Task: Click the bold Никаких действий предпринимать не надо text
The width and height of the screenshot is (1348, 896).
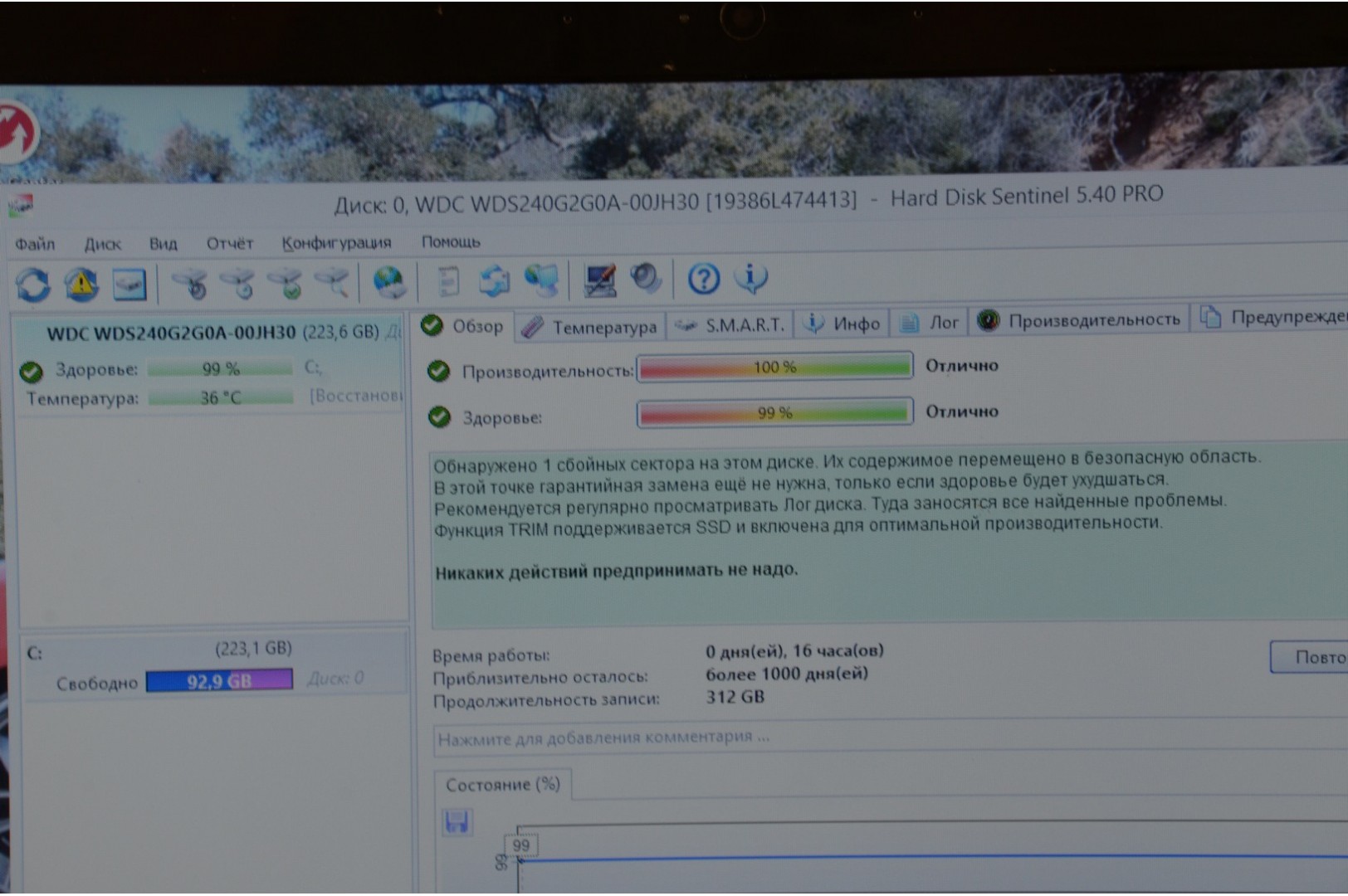Action: click(616, 571)
